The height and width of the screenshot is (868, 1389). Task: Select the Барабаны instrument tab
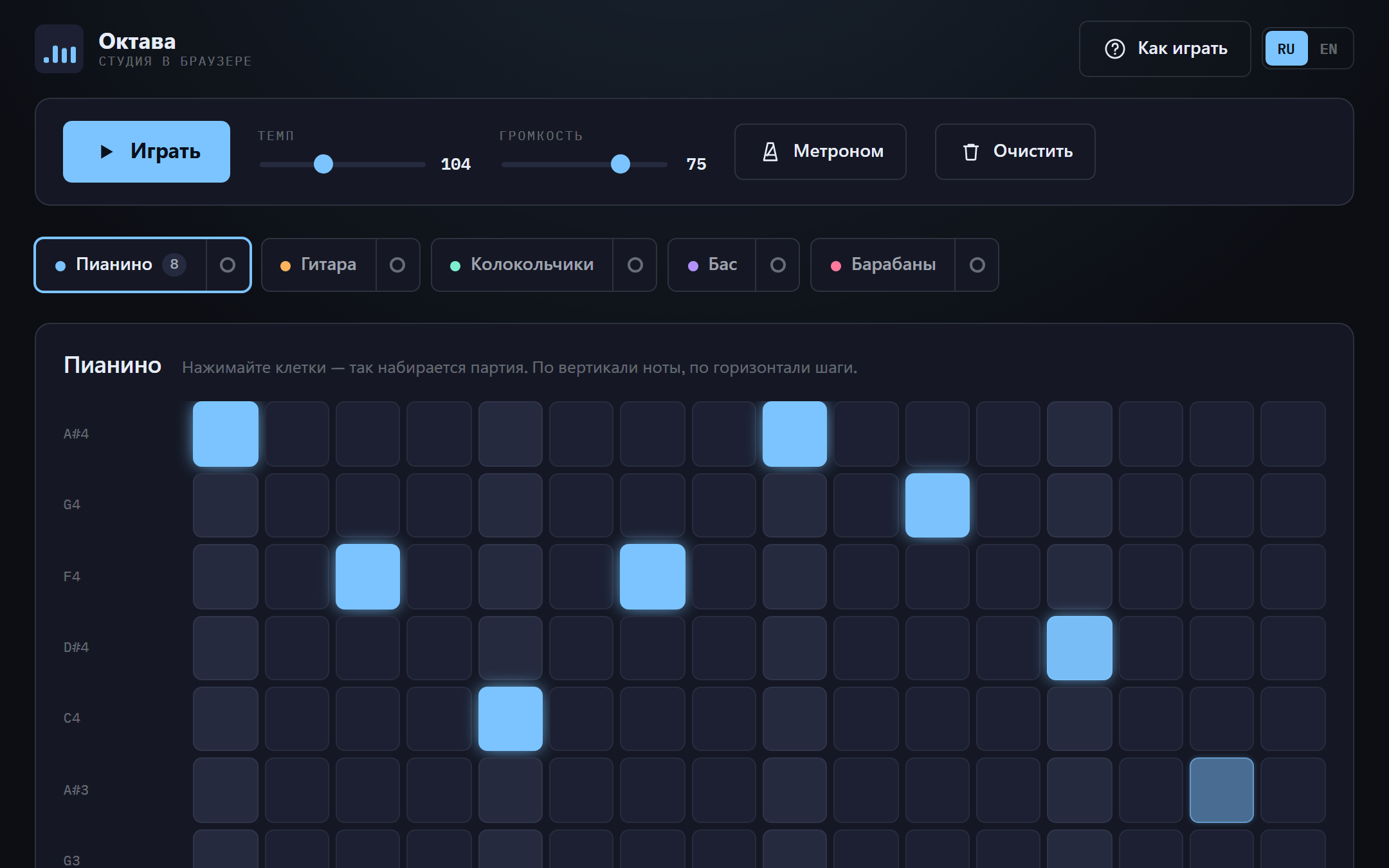coord(884,265)
